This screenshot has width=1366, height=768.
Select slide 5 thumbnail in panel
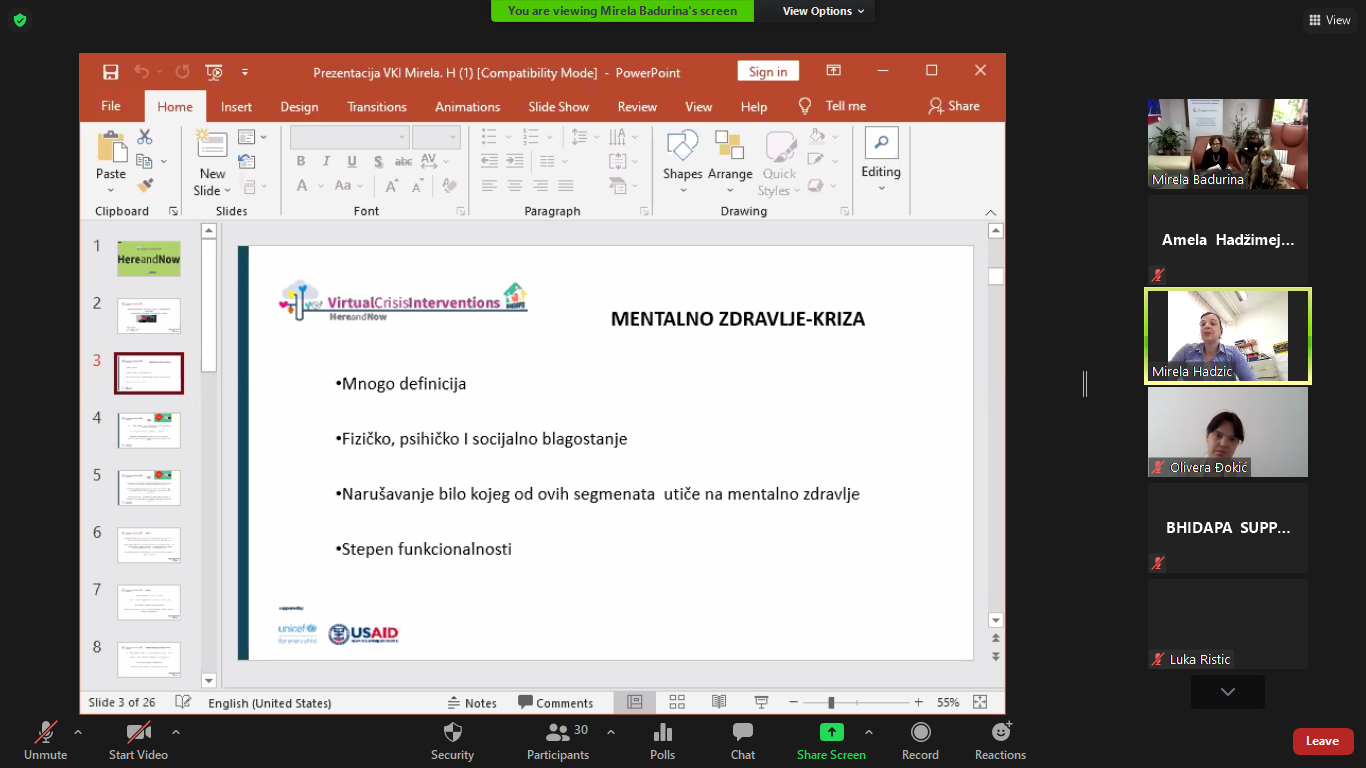point(149,487)
